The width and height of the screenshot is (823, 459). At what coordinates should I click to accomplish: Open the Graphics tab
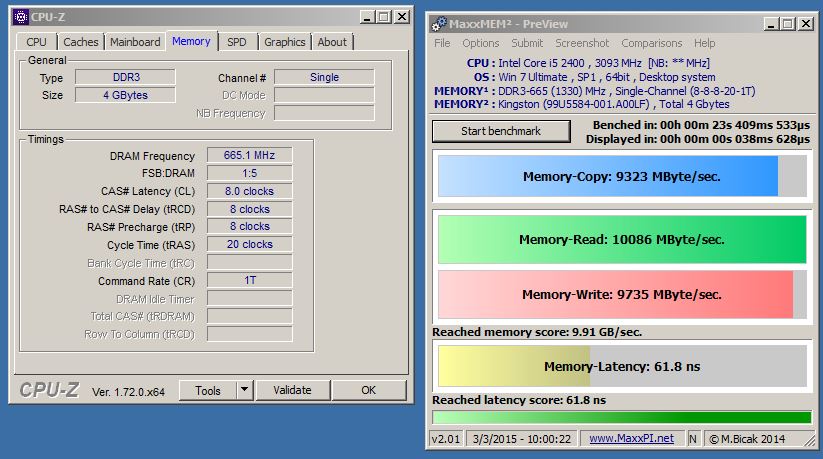(x=284, y=42)
